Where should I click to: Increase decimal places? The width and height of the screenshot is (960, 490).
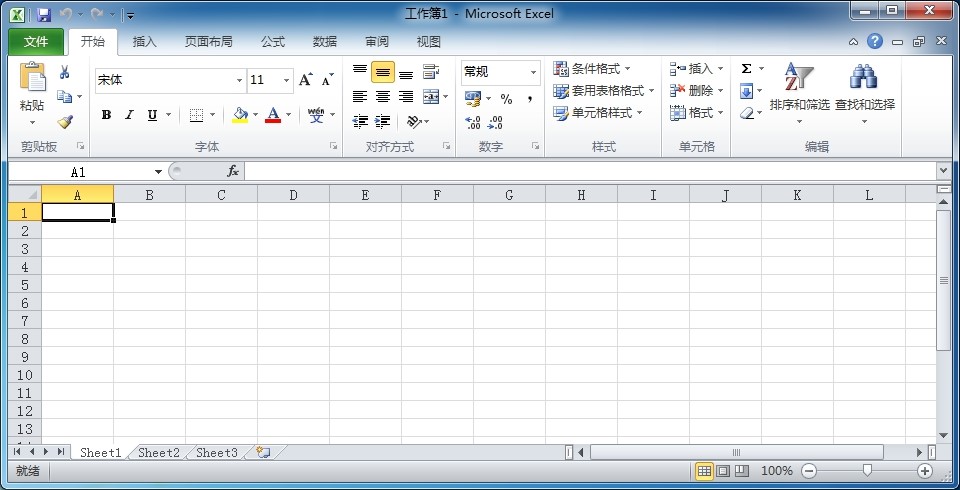pyautogui.click(x=473, y=122)
